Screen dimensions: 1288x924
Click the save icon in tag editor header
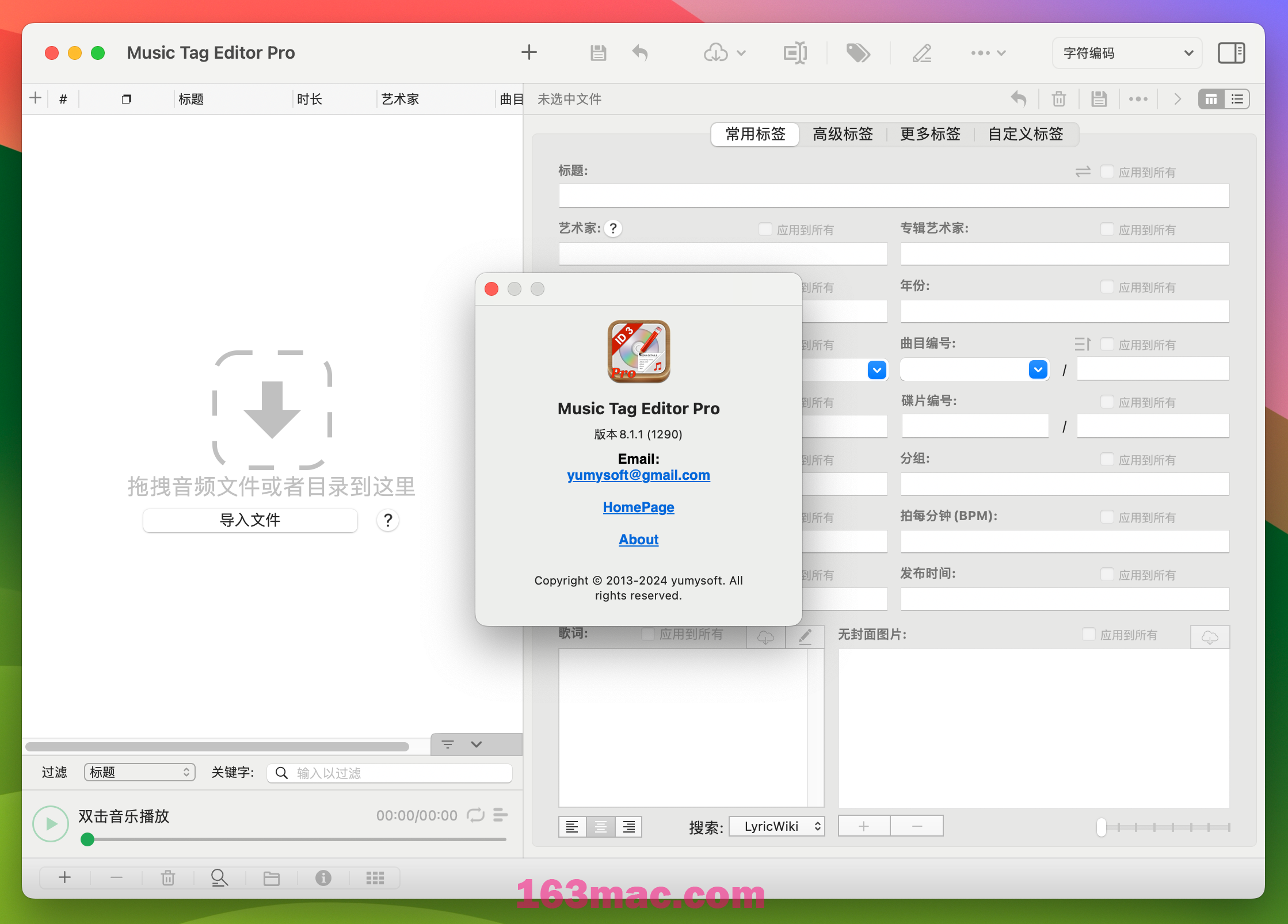click(1099, 99)
